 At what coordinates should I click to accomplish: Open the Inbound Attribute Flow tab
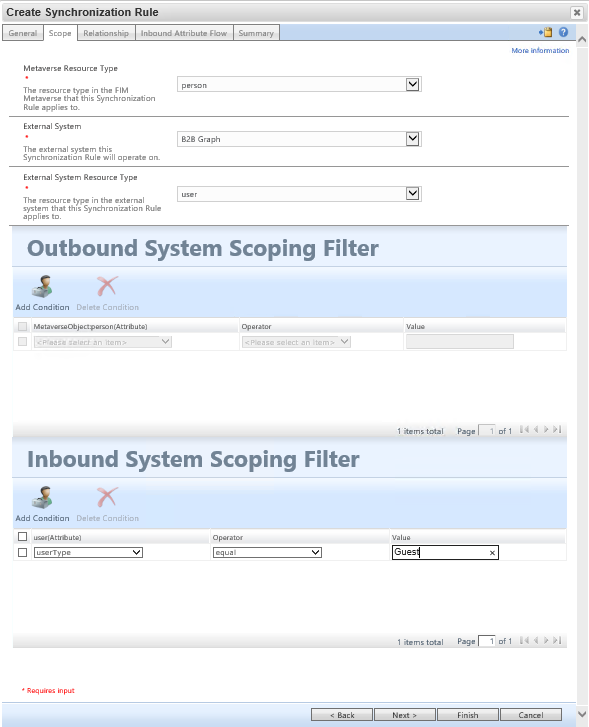(x=184, y=33)
